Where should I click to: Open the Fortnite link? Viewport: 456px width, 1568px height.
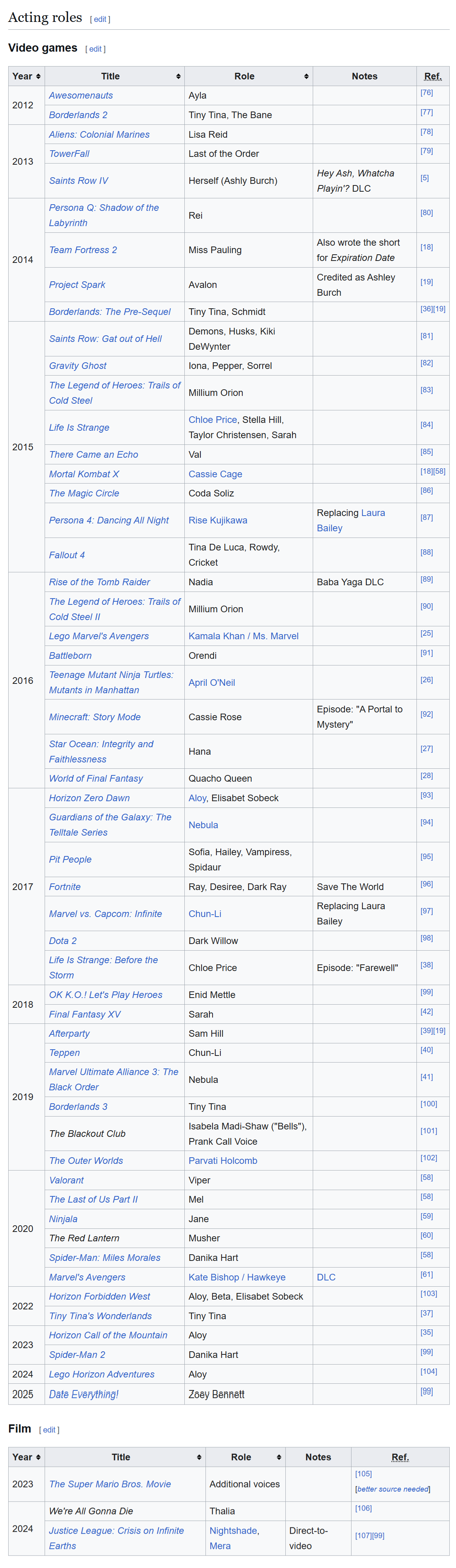tap(65, 887)
